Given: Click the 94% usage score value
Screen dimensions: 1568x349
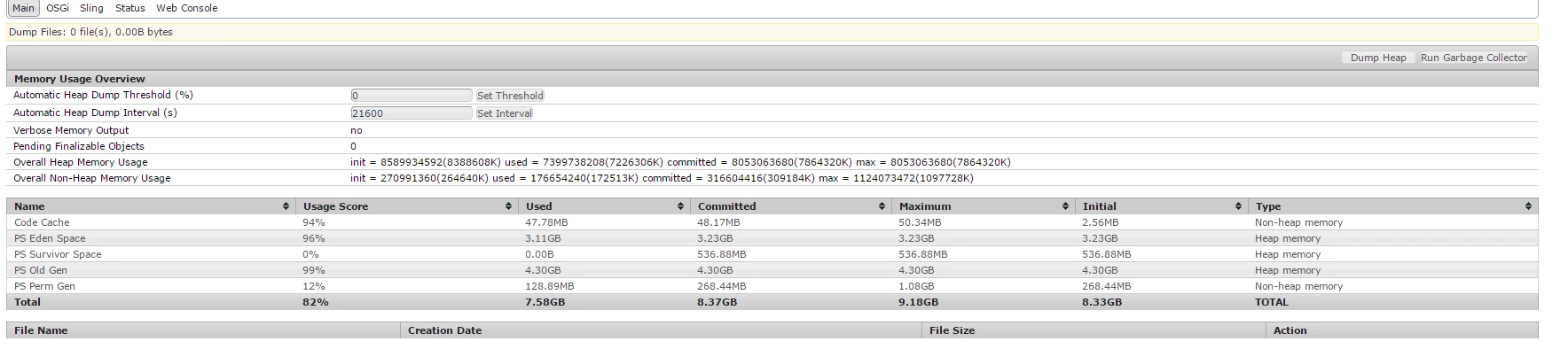Looking at the screenshot, I should click(x=314, y=222).
